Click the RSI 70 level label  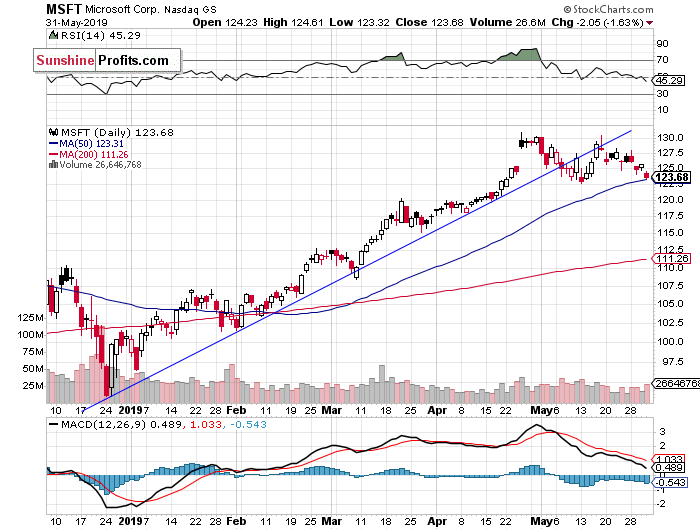pos(662,60)
